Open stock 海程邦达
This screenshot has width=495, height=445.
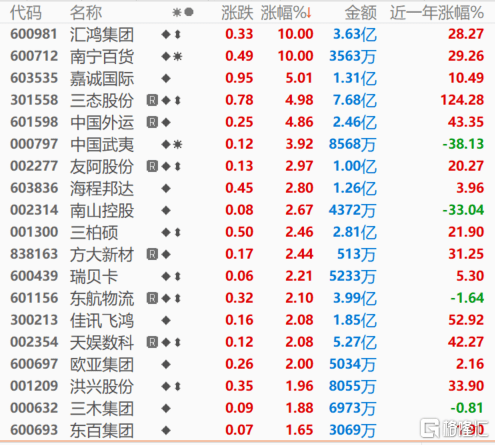[102, 188]
